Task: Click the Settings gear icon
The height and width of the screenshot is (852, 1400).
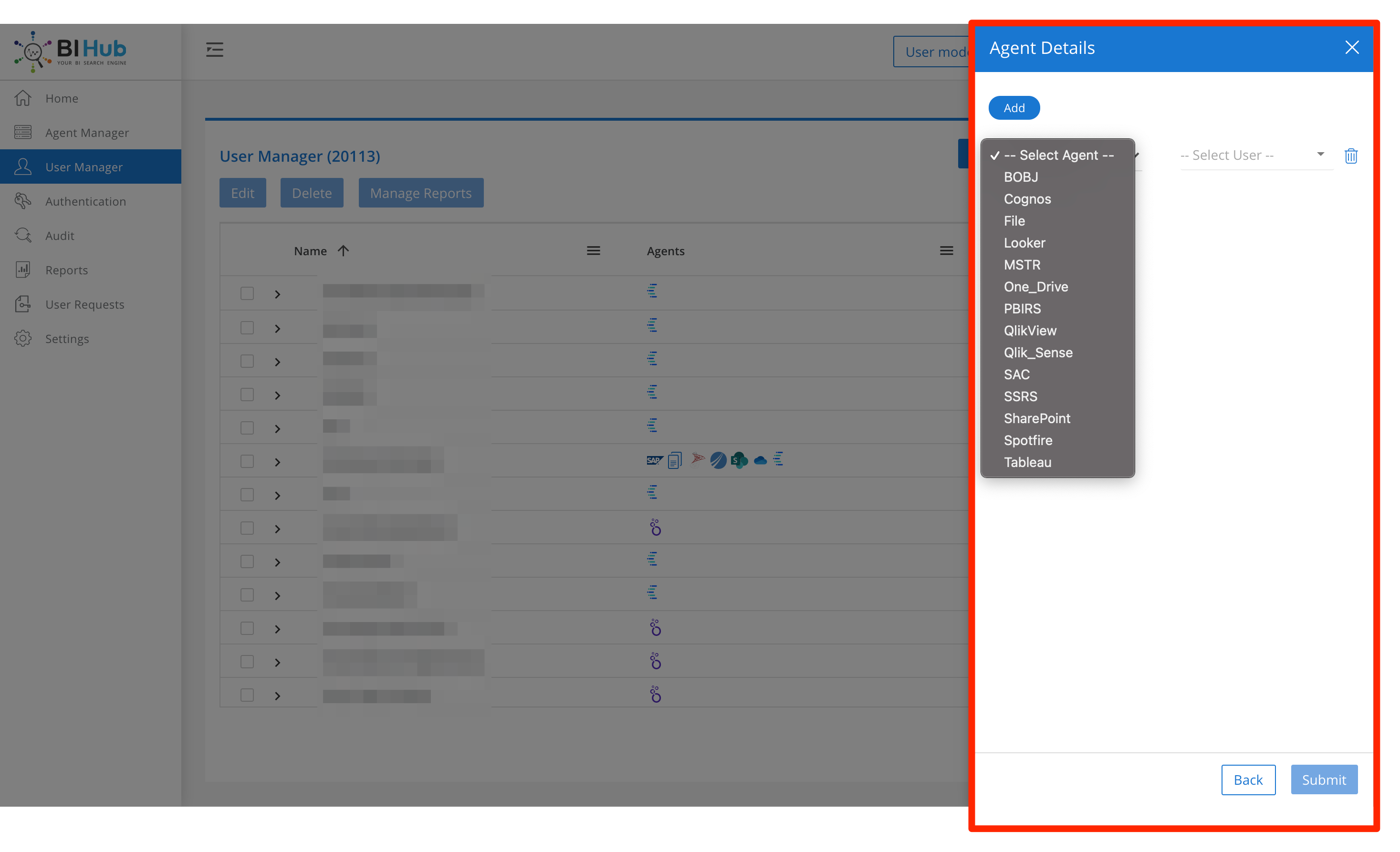Action: pos(23,339)
